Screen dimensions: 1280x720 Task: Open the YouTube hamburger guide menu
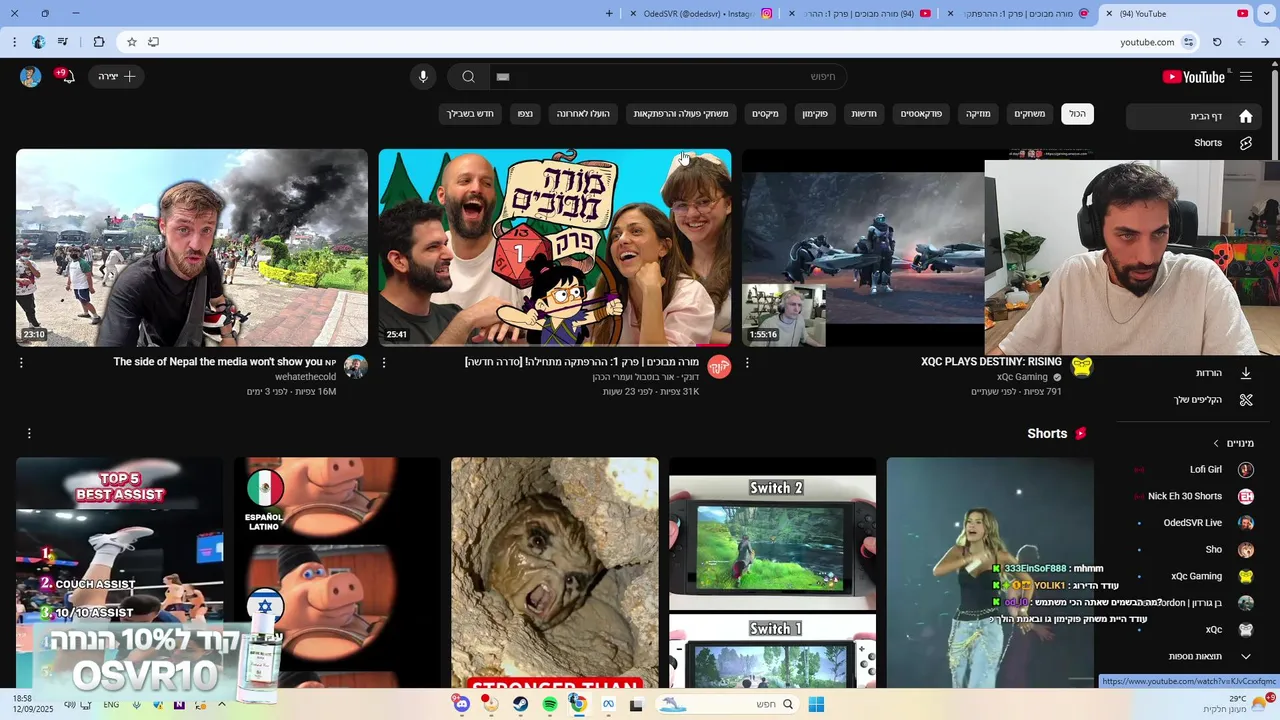pyautogui.click(x=1246, y=77)
